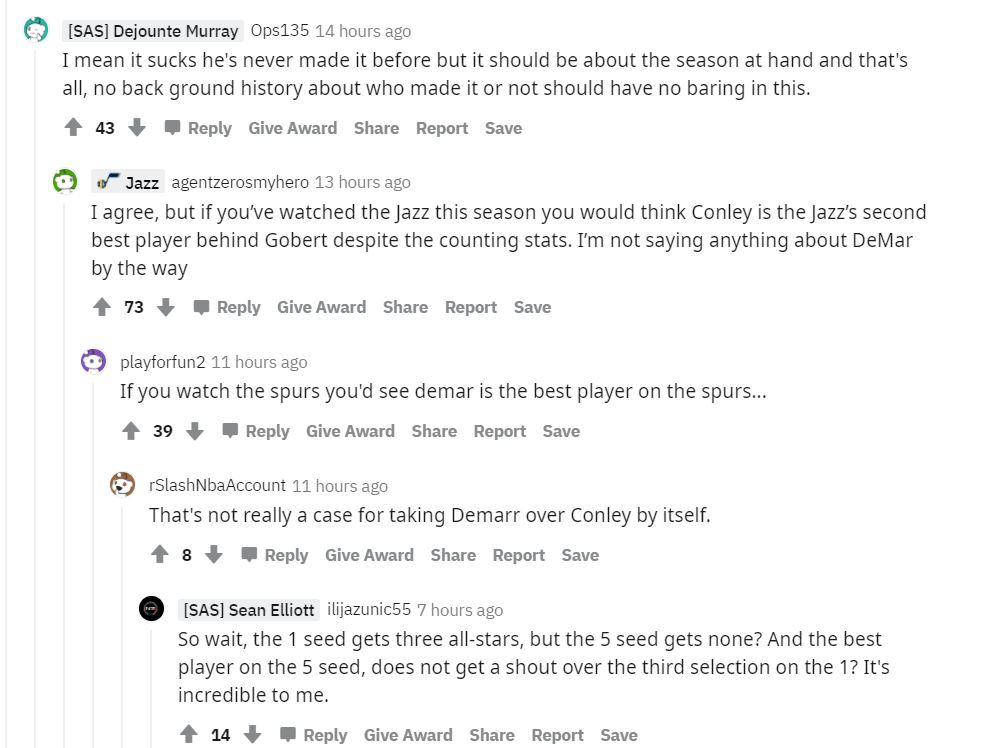Screen dimensions: 988x748
Task: Upvote [SAS] Dejounte Murray's top comment
Action: coord(71,127)
